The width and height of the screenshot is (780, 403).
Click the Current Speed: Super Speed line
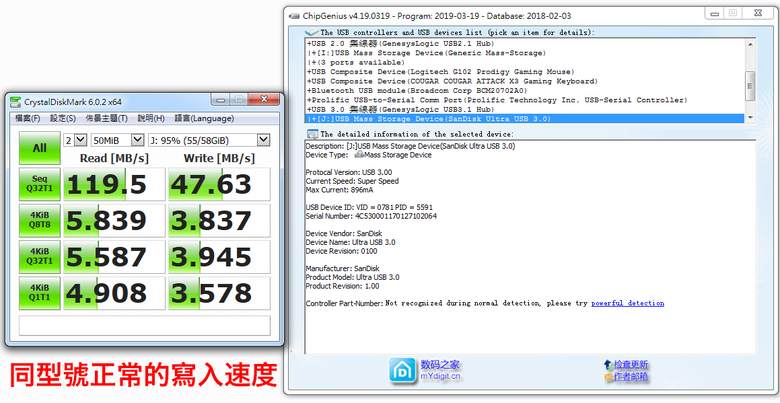point(352,181)
